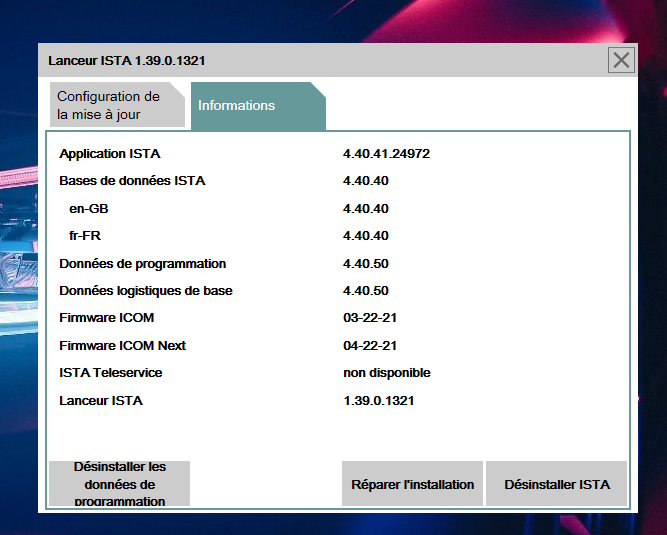Click the ISTA Teleservice label

click(111, 373)
